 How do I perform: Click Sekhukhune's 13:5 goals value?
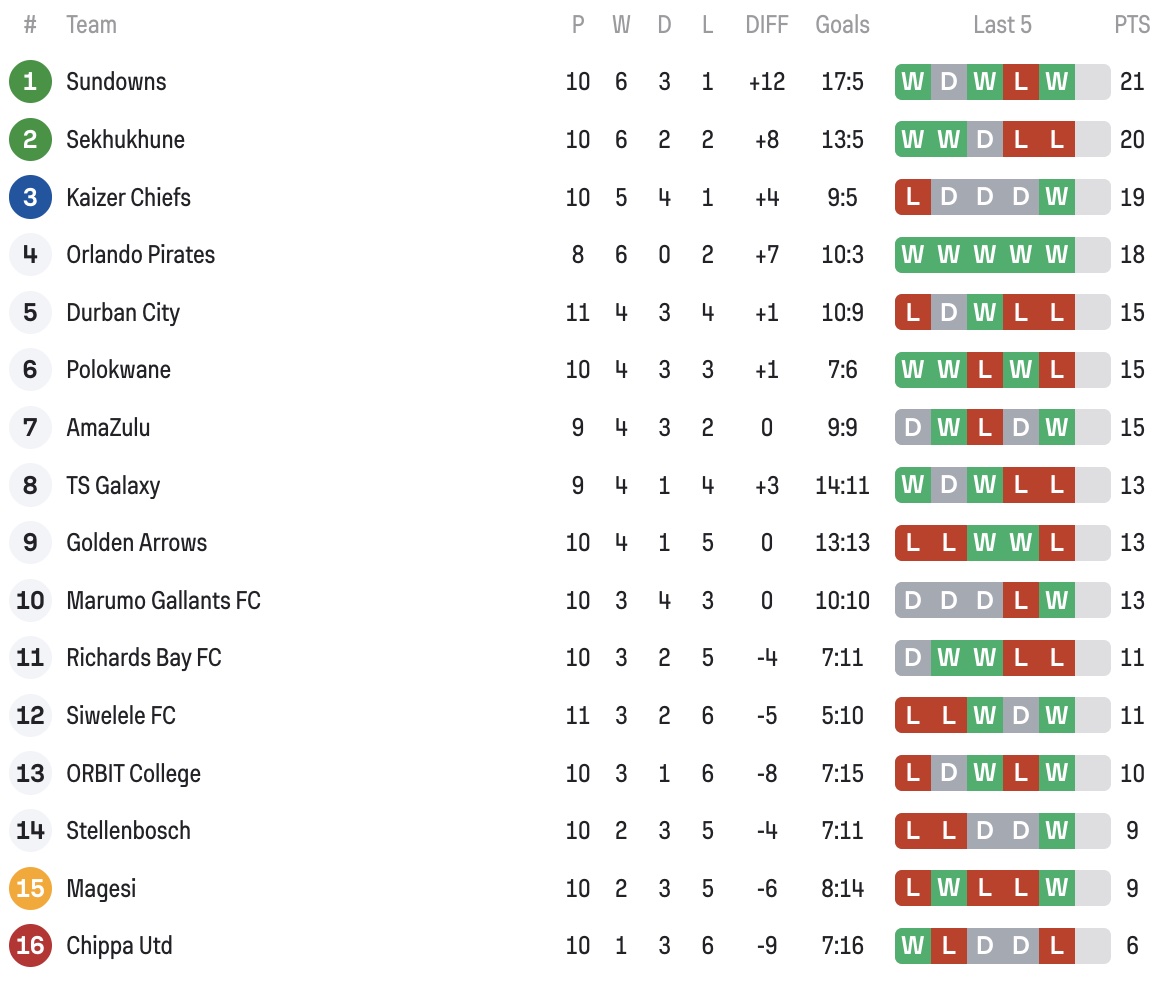pos(842,139)
